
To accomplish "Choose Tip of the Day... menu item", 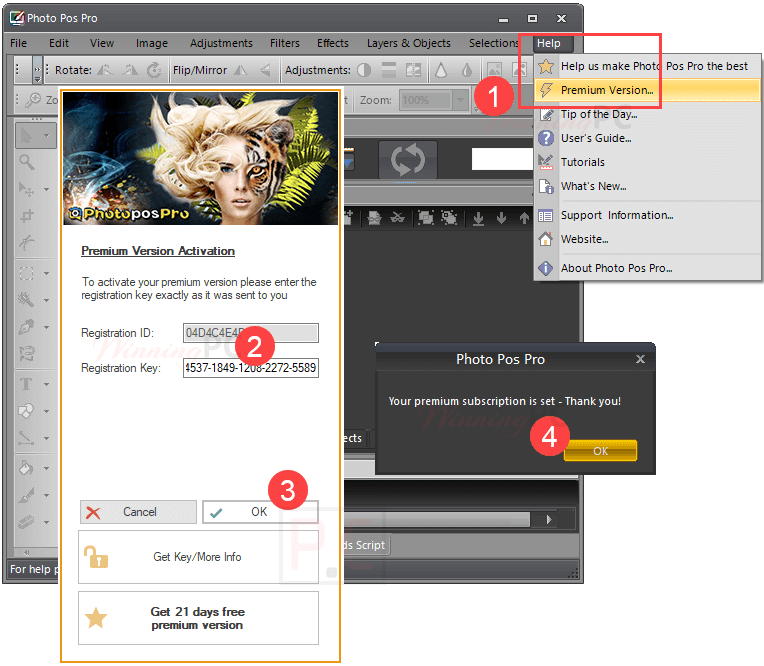I will point(647,114).
